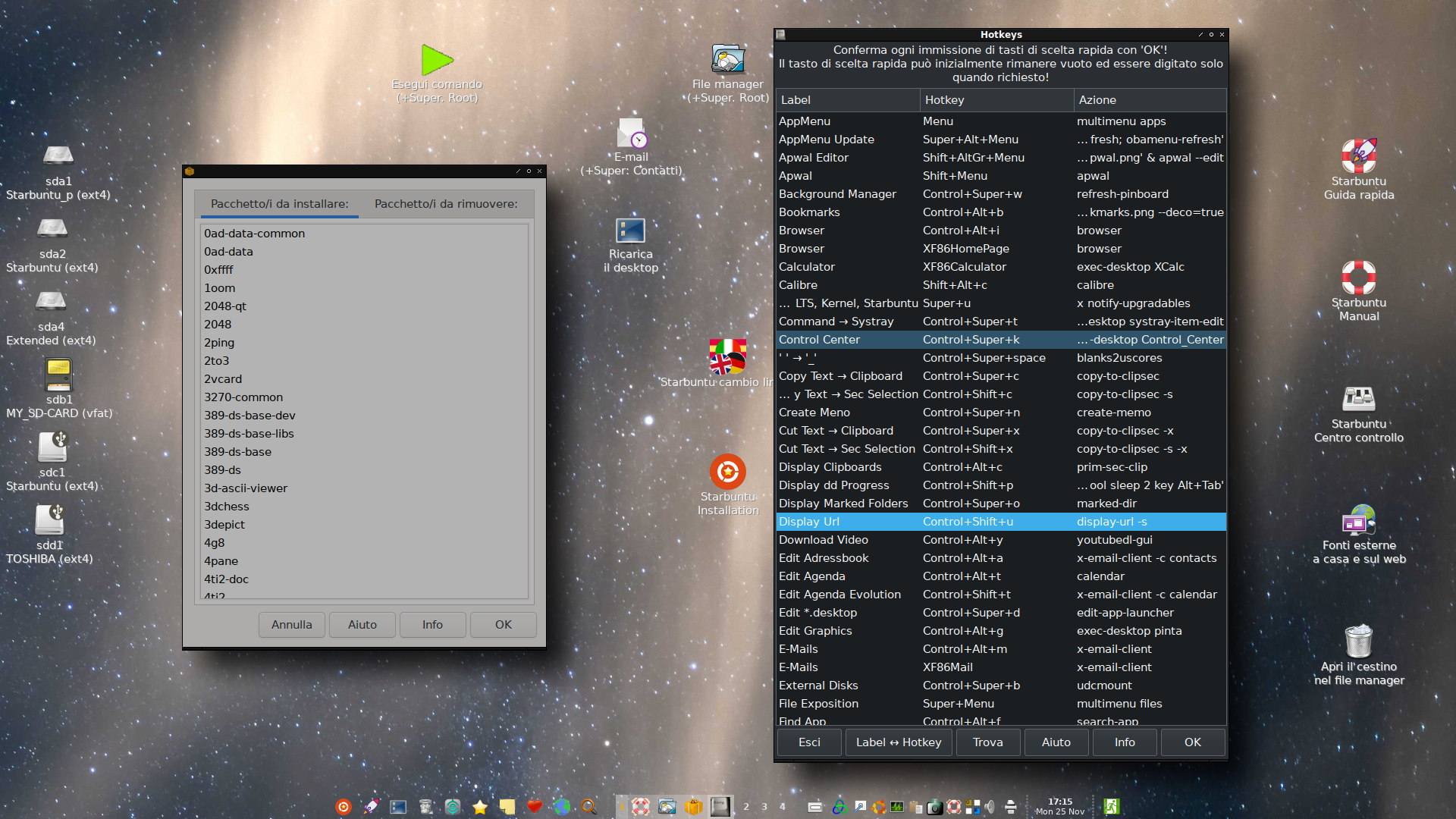Click the Trova button in Hotkeys
The width and height of the screenshot is (1456, 819).
click(x=987, y=742)
